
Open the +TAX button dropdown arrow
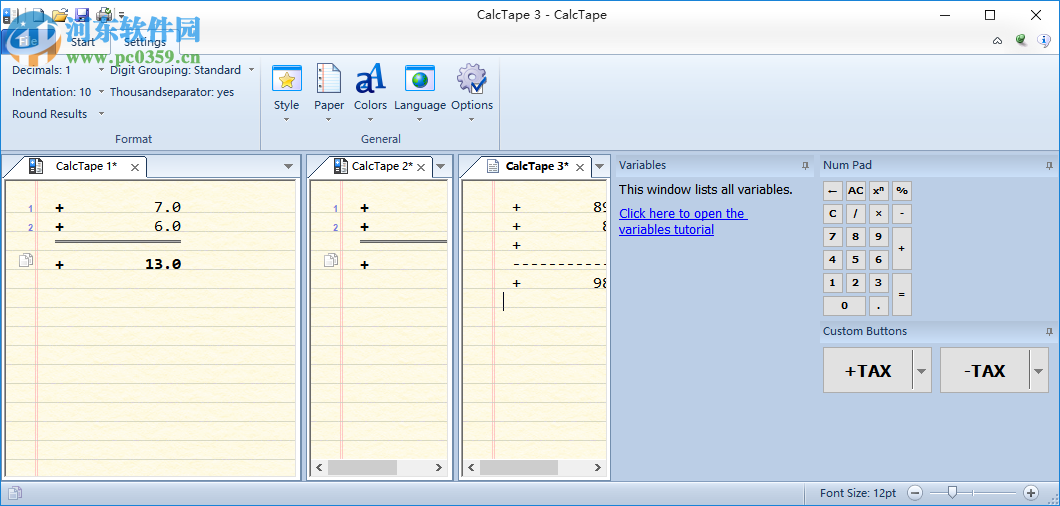[x=921, y=371]
